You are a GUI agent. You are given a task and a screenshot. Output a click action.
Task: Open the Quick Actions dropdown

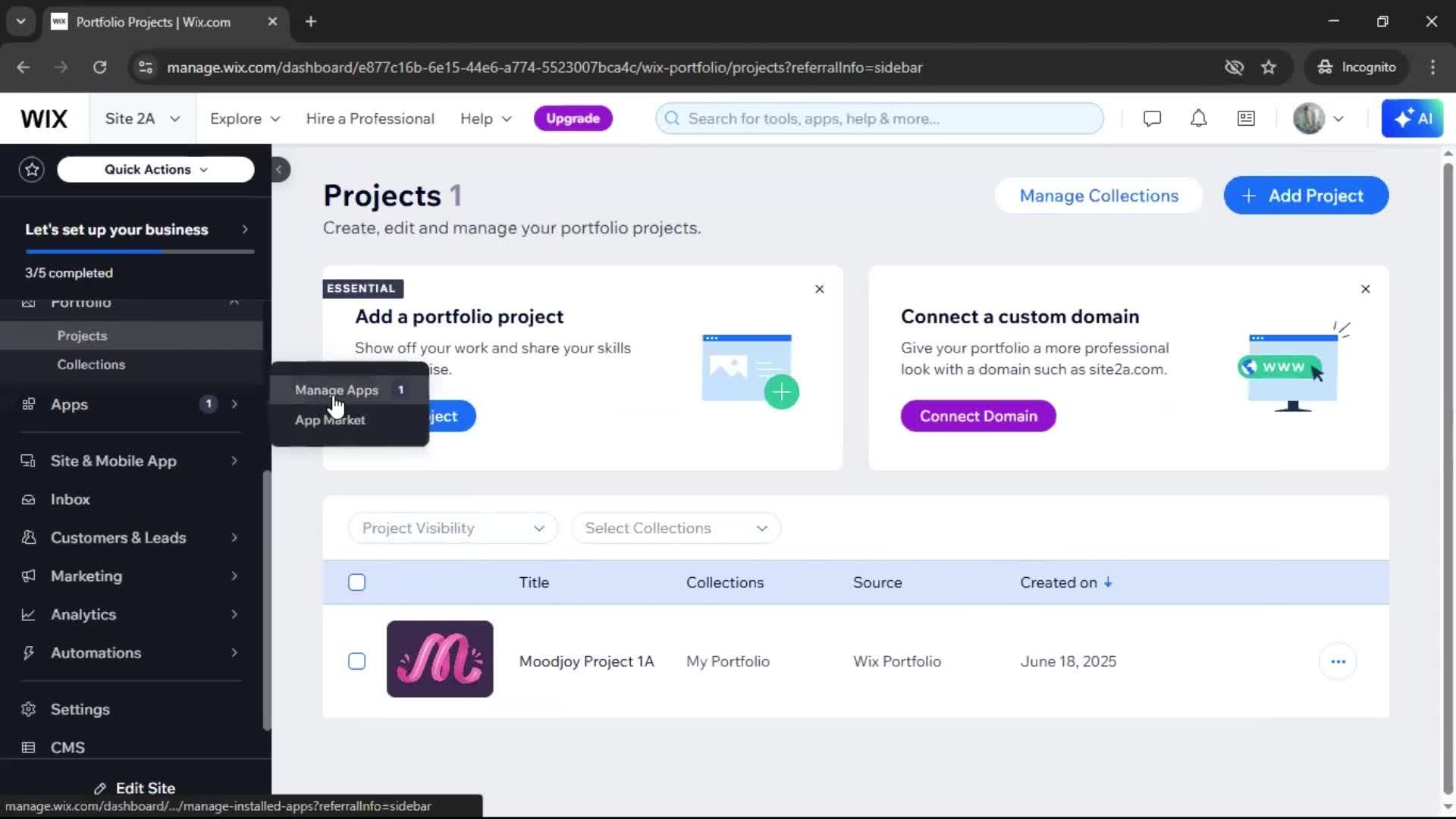click(155, 169)
